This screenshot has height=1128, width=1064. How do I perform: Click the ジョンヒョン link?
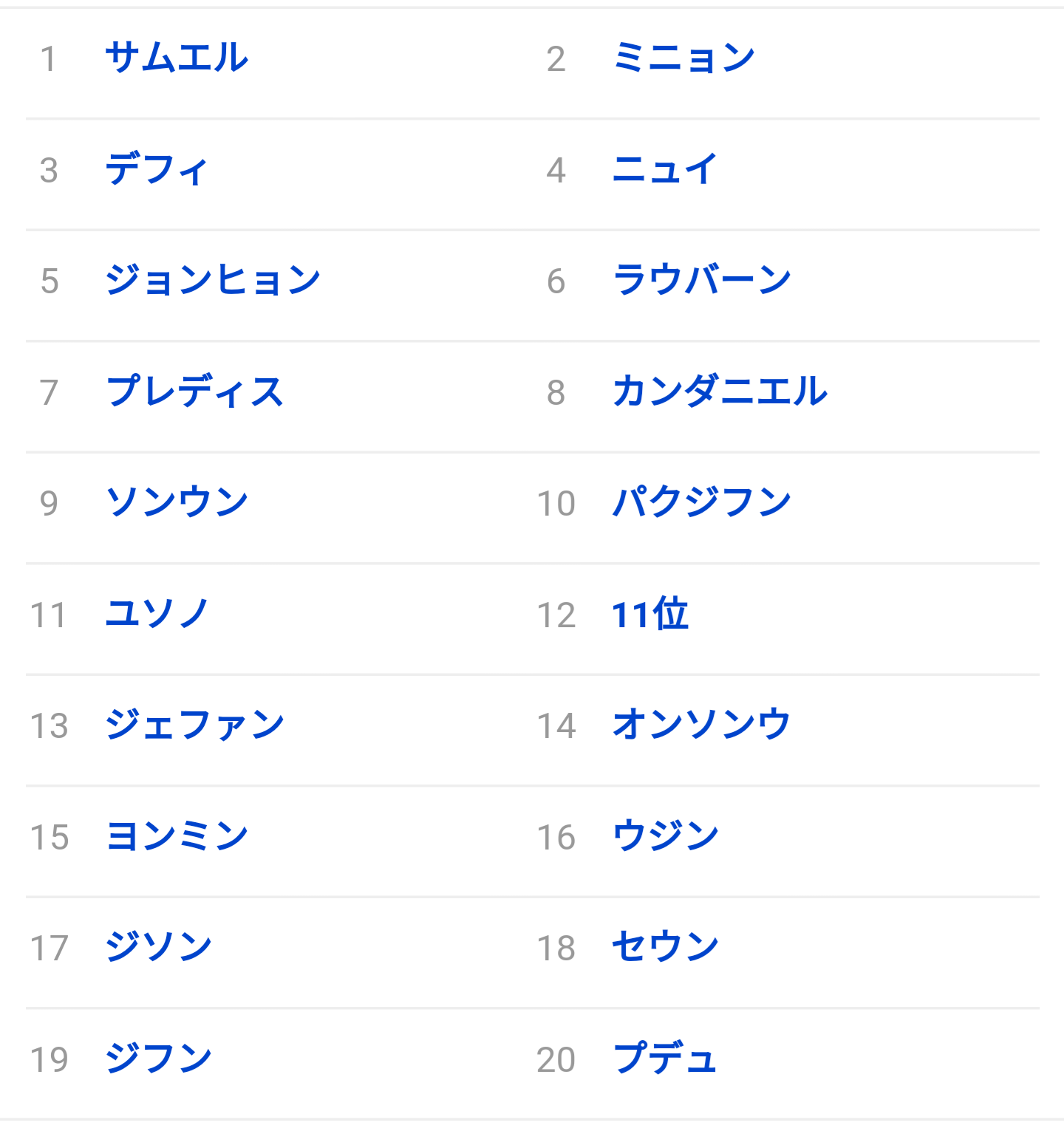coord(213,281)
